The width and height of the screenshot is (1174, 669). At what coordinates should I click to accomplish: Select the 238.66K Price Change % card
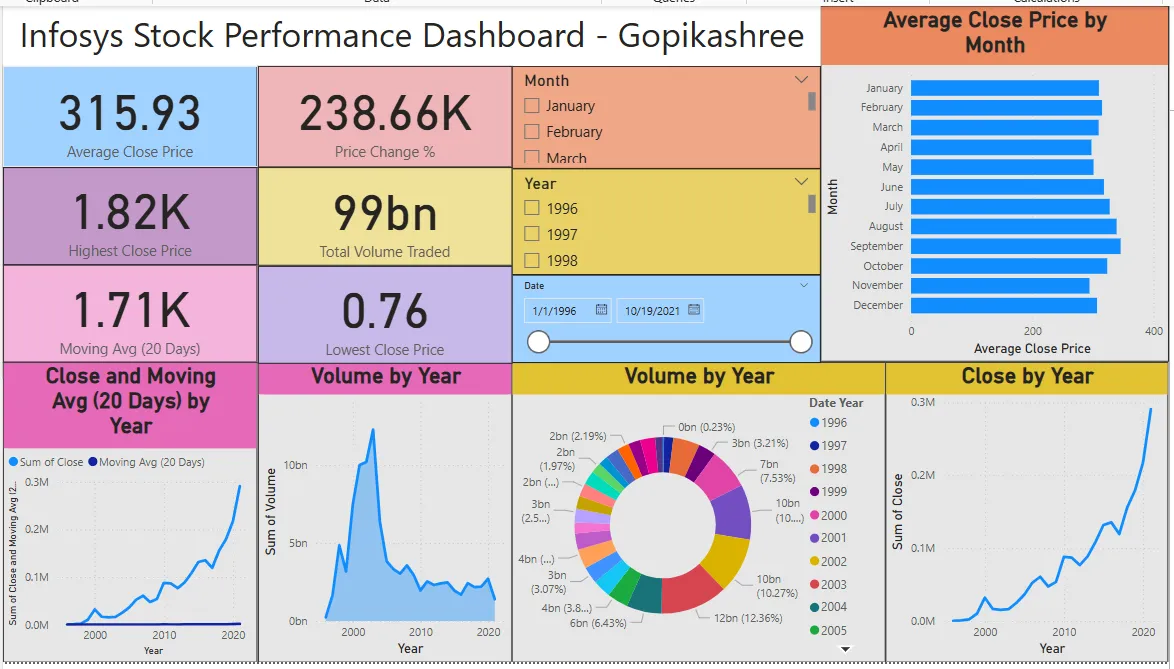pyautogui.click(x=385, y=117)
